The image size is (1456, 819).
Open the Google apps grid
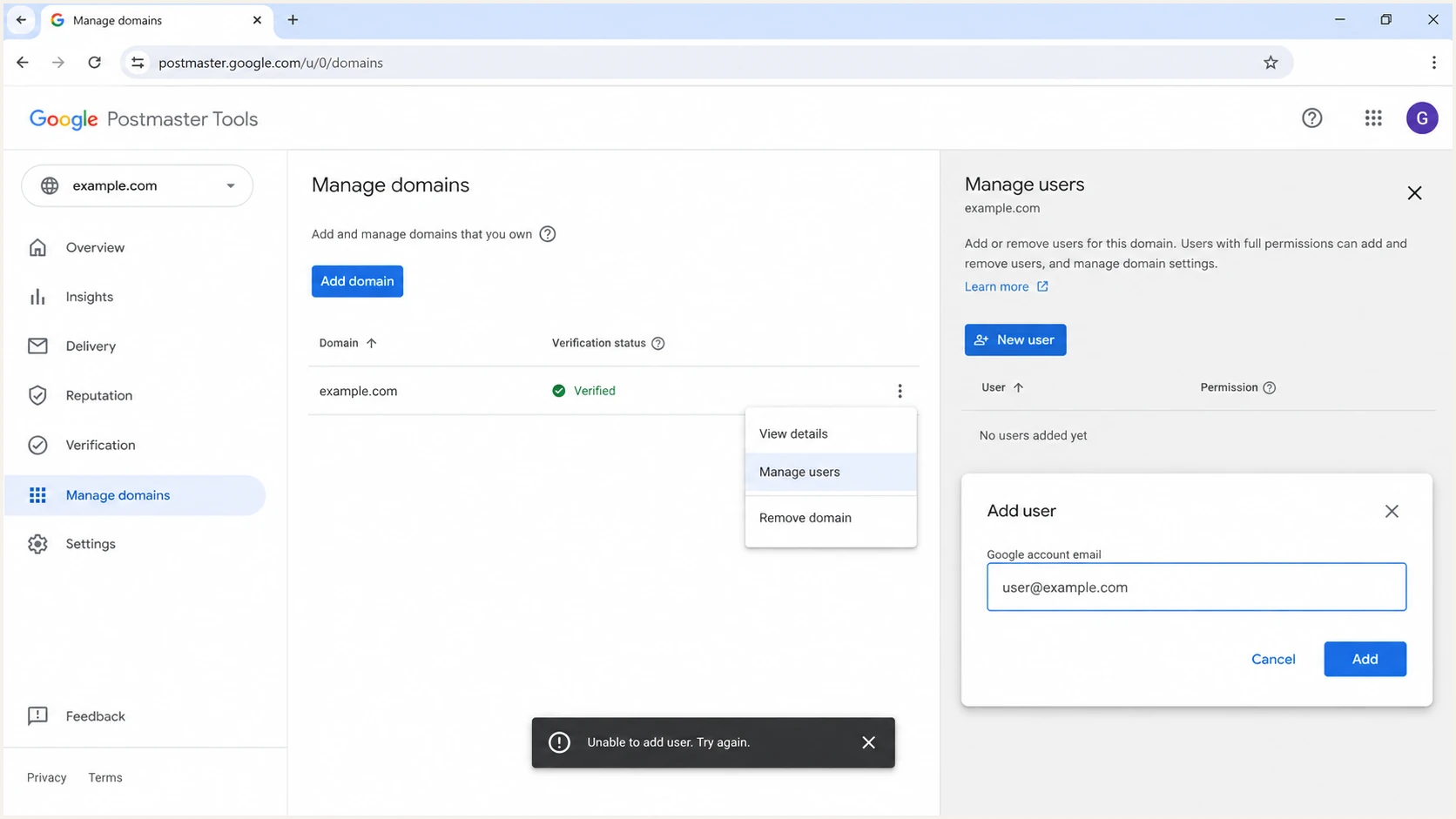pos(1373,118)
